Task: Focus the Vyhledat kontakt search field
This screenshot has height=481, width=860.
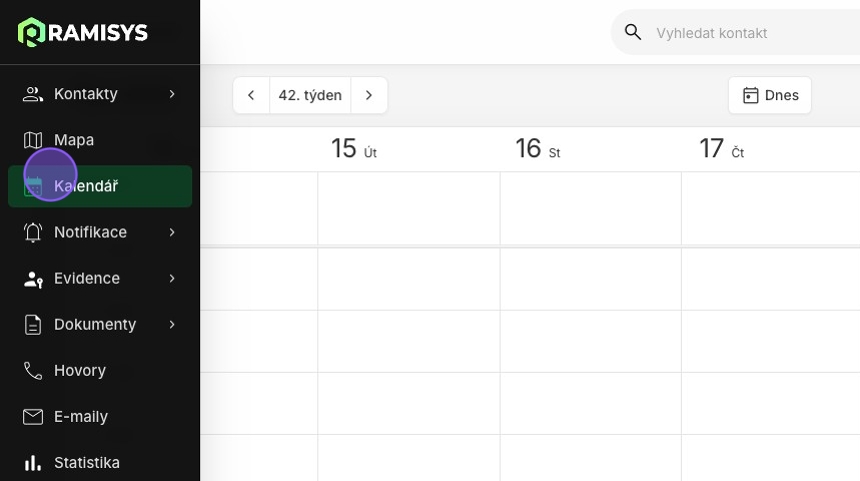Action: pos(735,32)
